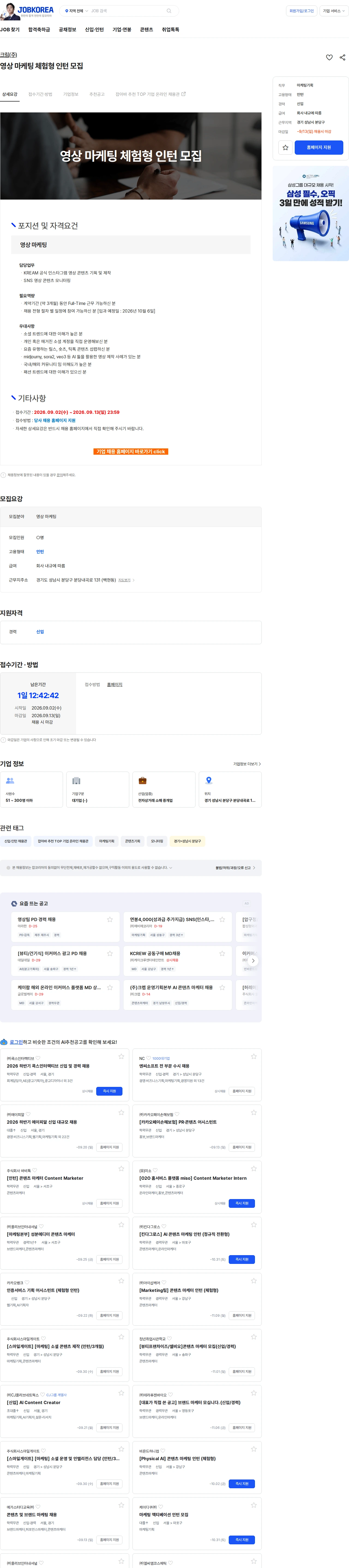The width and height of the screenshot is (349, 1568).
Task: Star the 크림 AI 콘텐츠 마케터 채용 card
Action: [222, 987]
